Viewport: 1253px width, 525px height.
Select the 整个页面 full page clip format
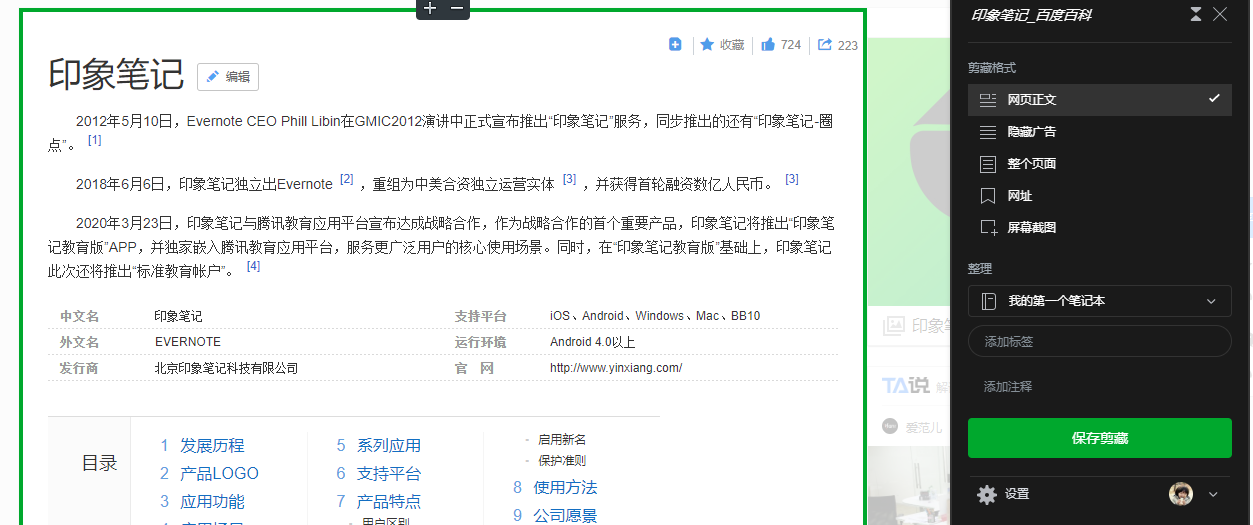tap(1100, 163)
